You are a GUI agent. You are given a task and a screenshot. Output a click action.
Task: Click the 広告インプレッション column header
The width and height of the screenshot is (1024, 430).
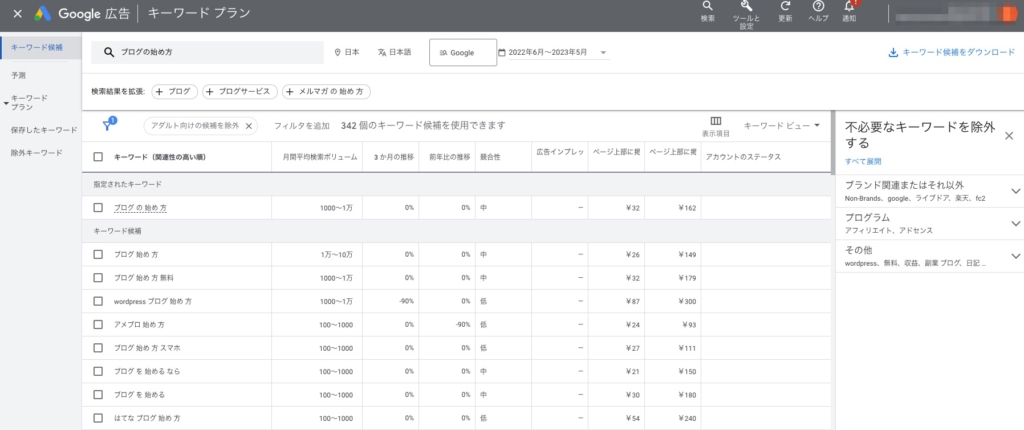[x=560, y=152]
